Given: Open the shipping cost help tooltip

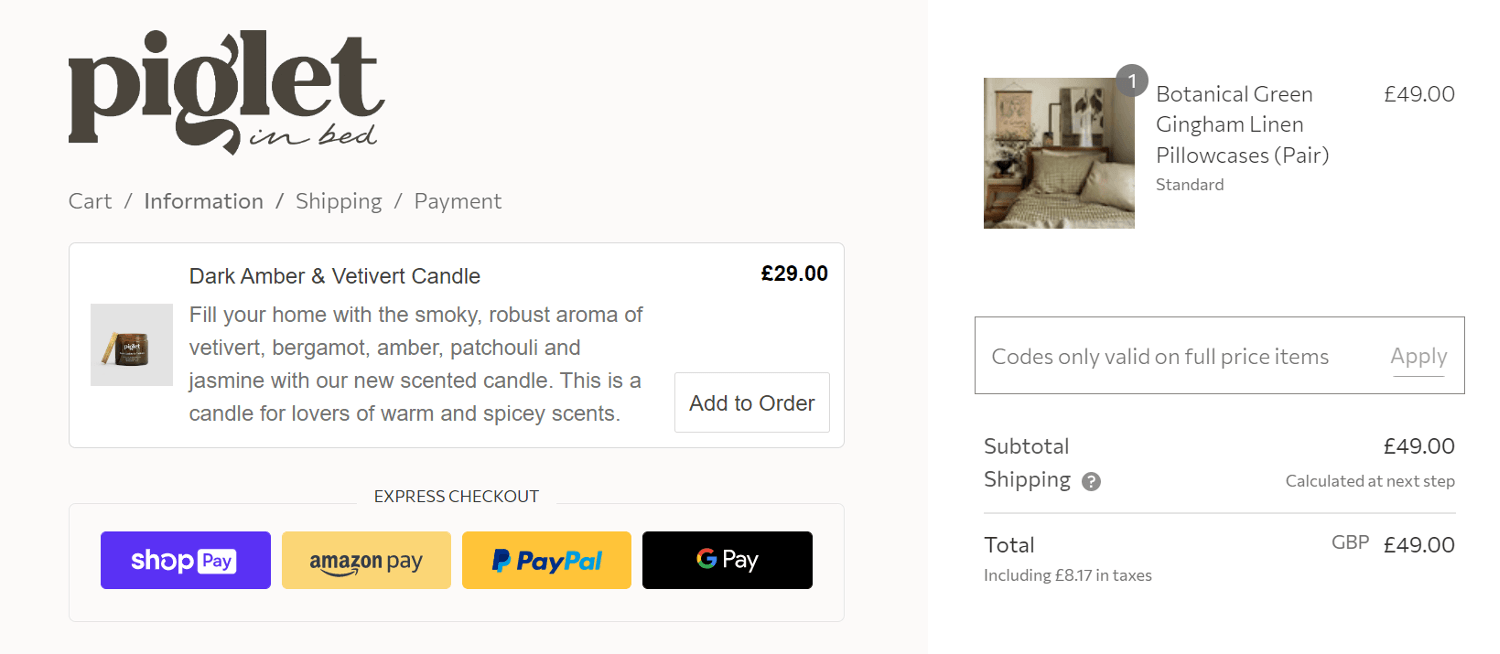Looking at the screenshot, I should [x=1091, y=481].
